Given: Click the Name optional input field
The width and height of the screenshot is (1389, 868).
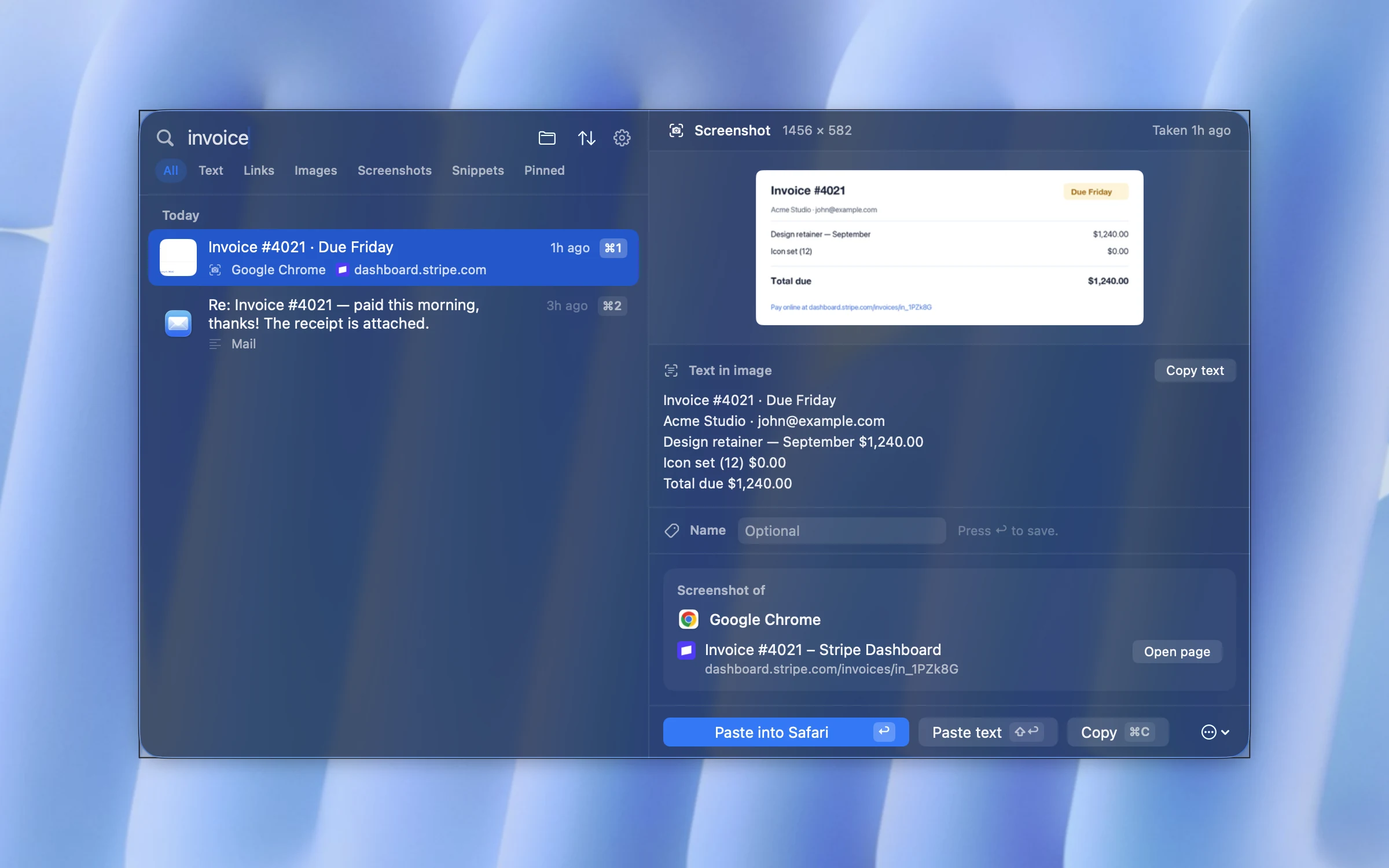Looking at the screenshot, I should click(842, 531).
